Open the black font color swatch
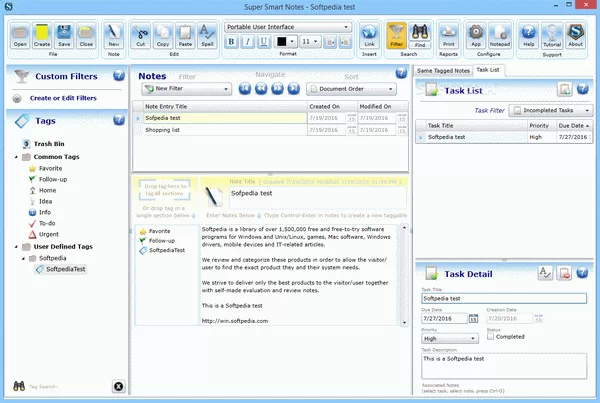 pyautogui.click(x=285, y=42)
